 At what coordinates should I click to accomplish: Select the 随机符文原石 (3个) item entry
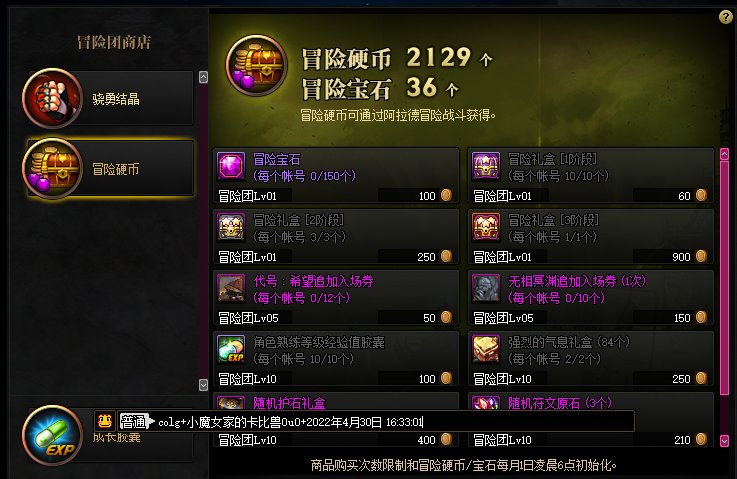[591, 420]
